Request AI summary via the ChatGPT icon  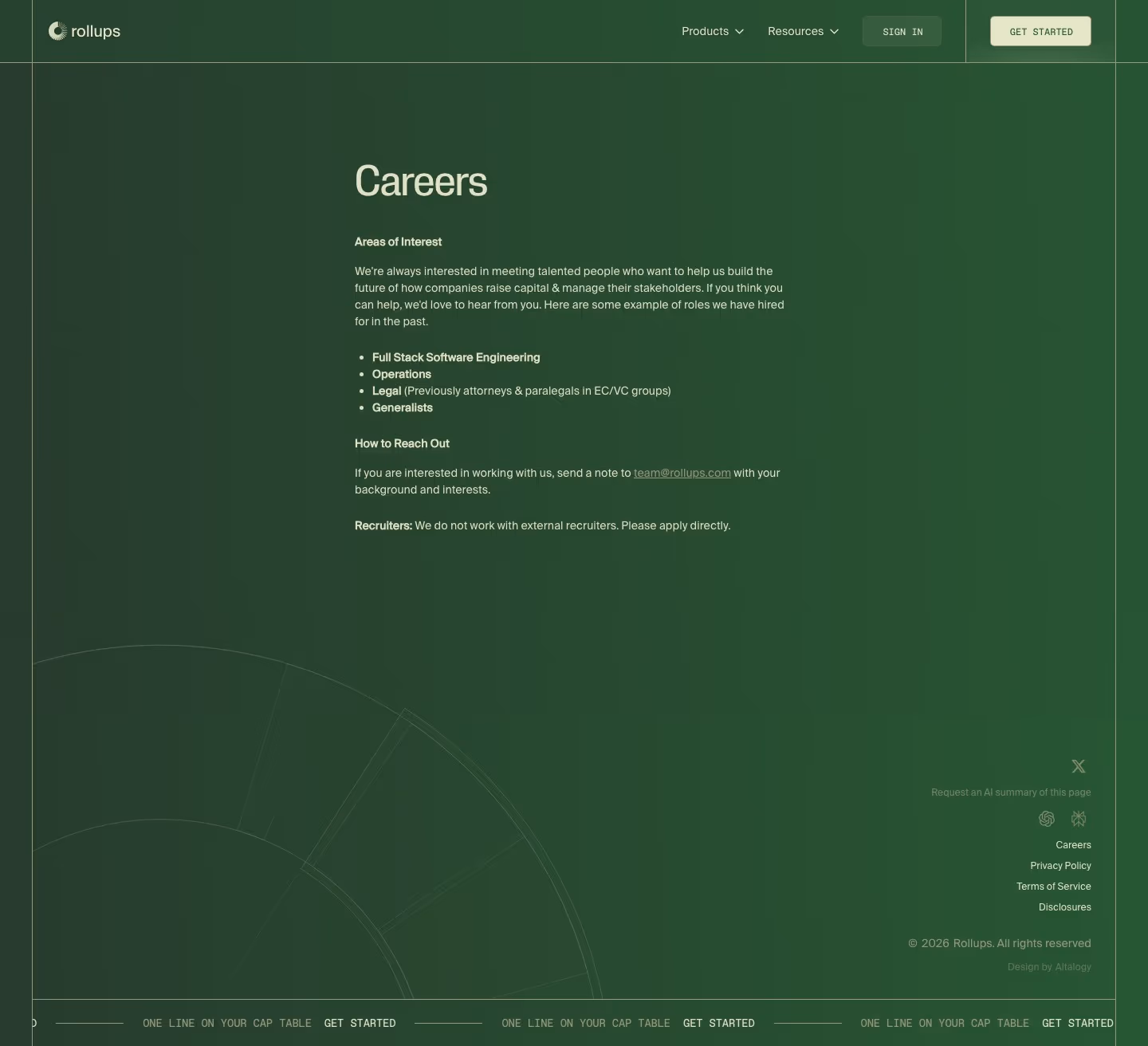tap(1047, 819)
